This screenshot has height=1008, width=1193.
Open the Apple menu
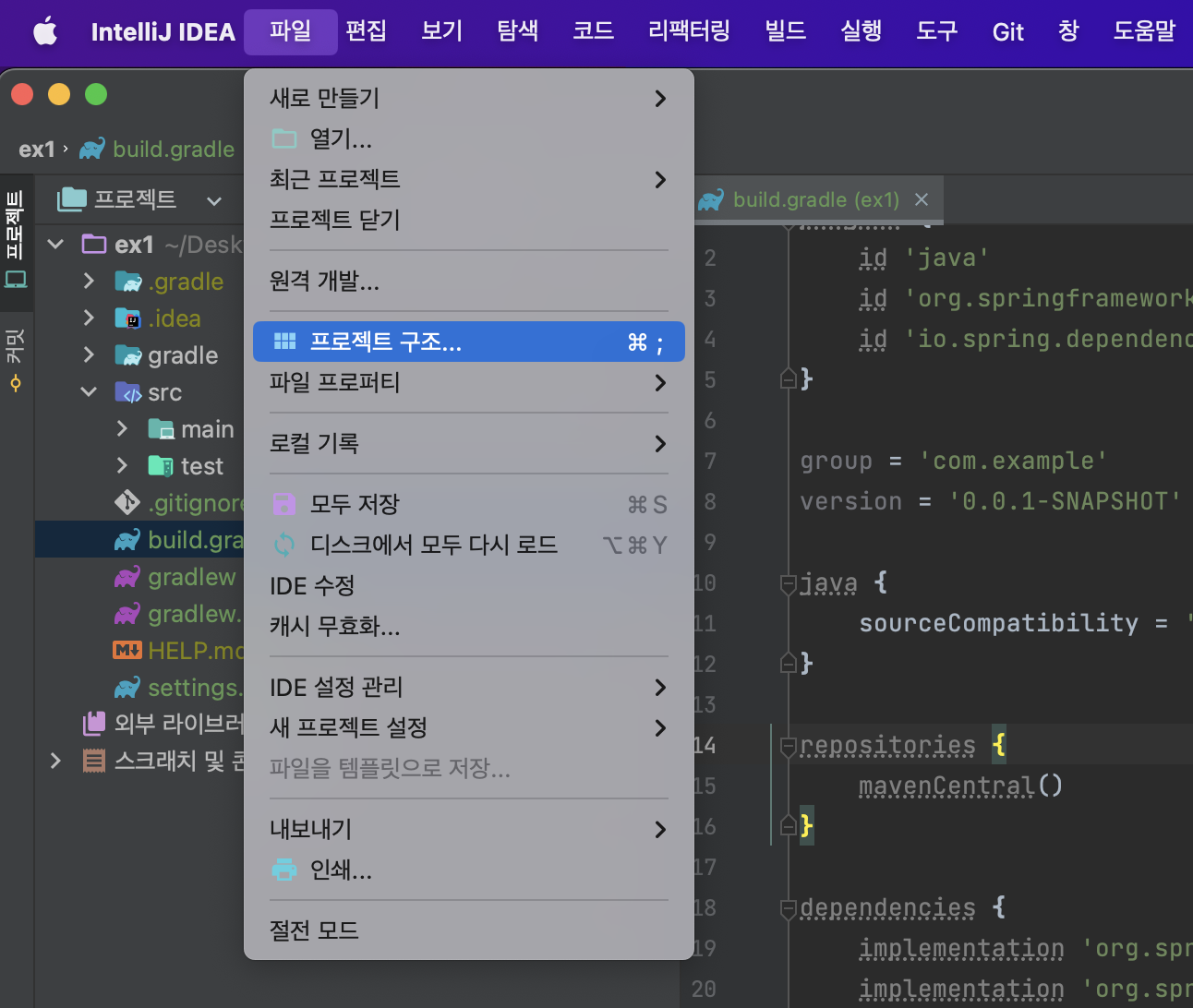pos(44,31)
